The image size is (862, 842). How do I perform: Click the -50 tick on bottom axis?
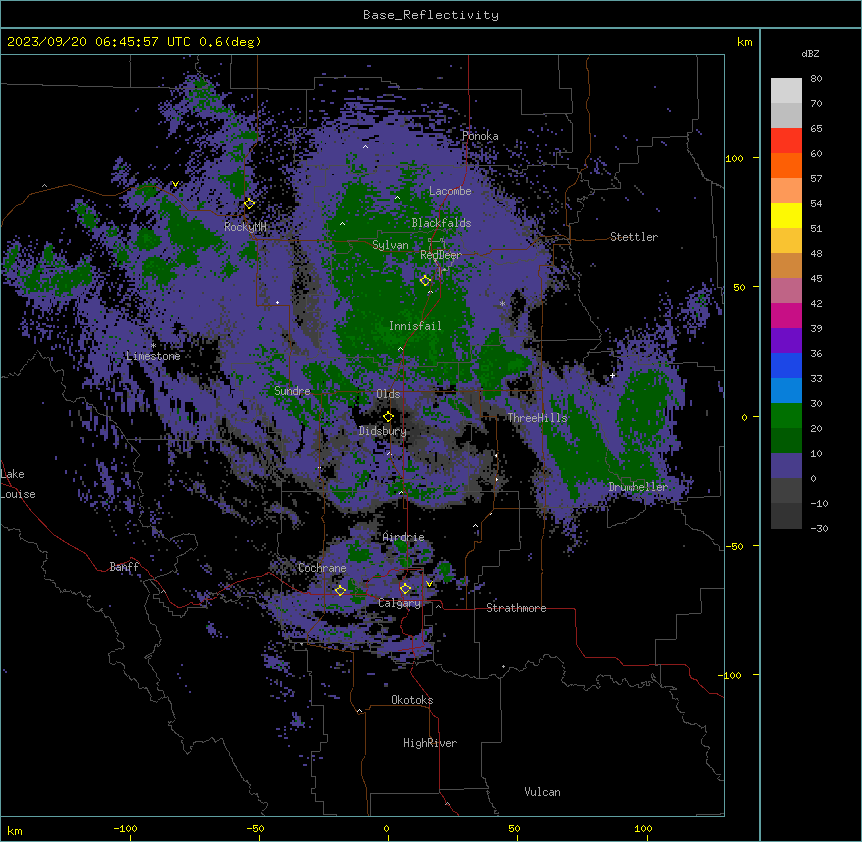click(255, 829)
